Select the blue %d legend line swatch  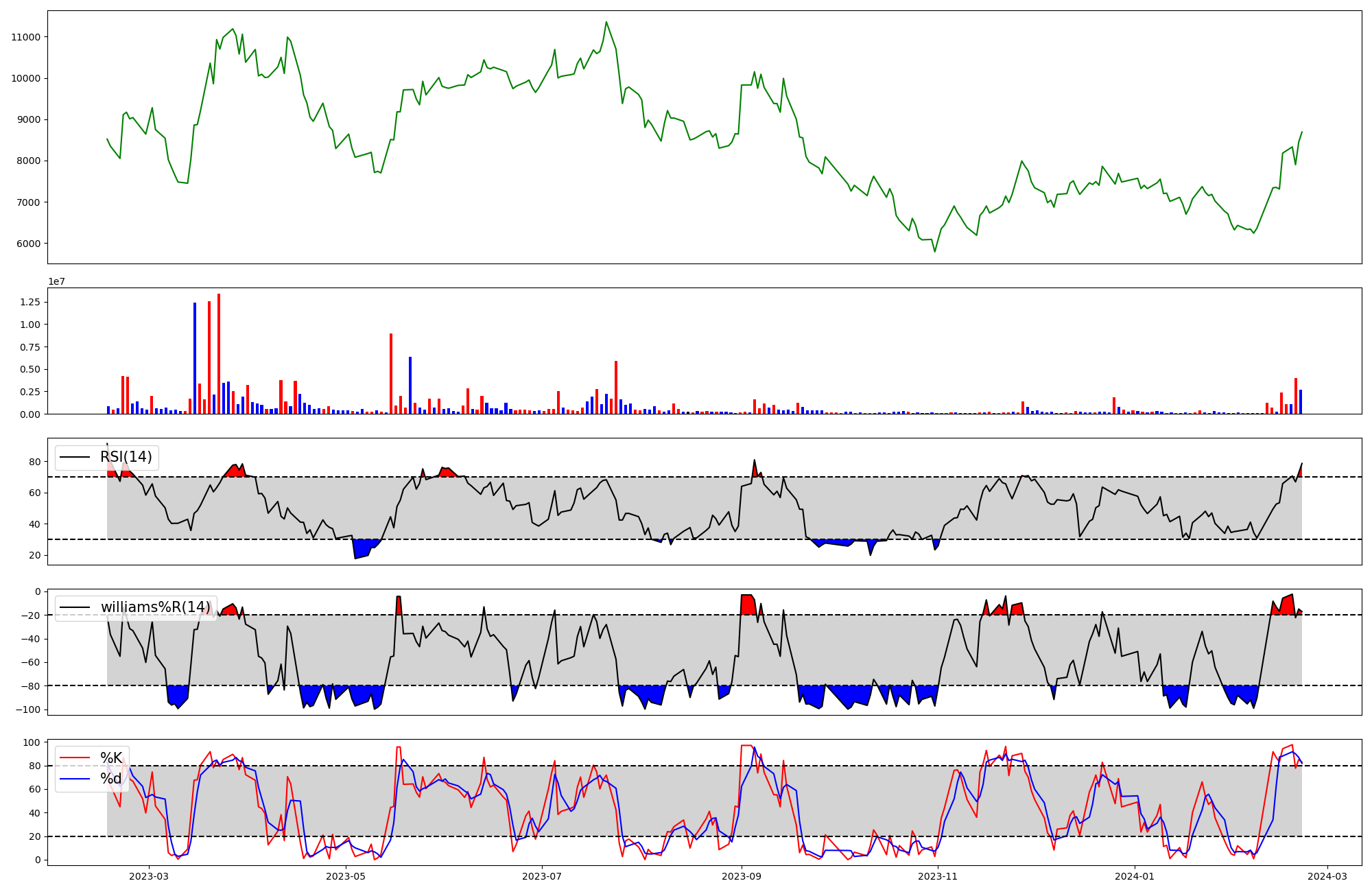(x=75, y=779)
